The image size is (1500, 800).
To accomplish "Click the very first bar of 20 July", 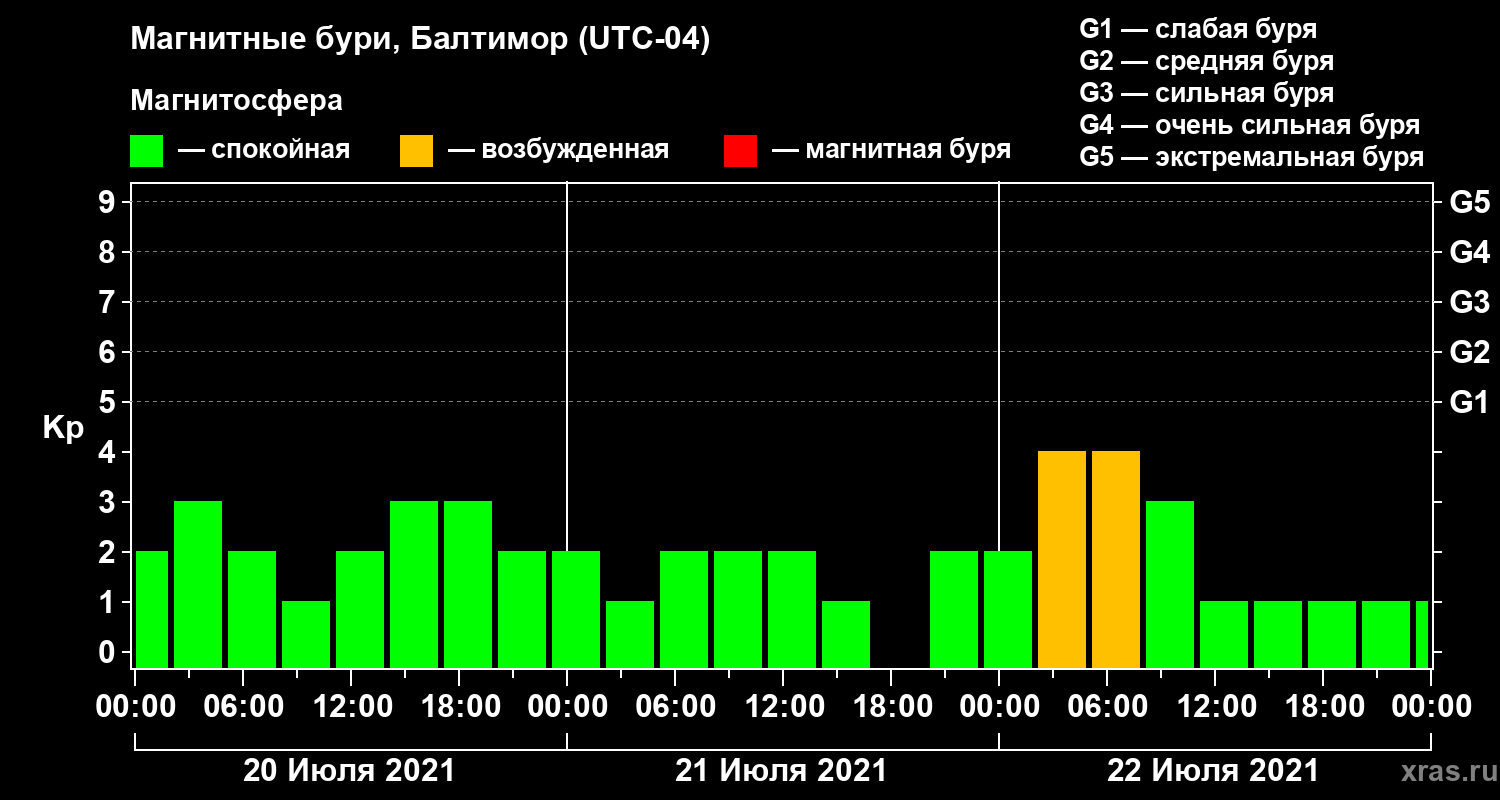I will [x=152, y=610].
